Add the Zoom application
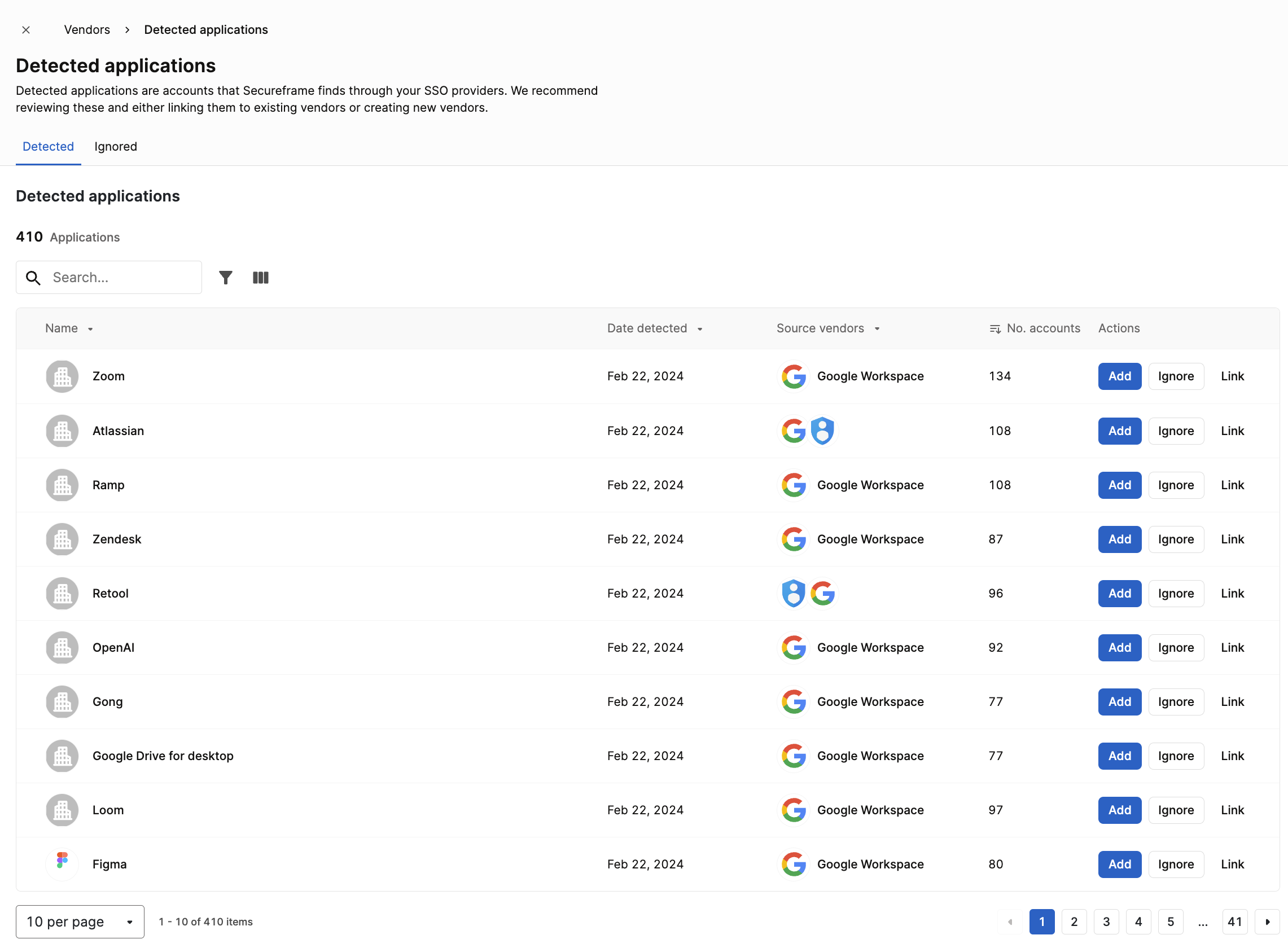This screenshot has width=1288, height=948. [x=1119, y=376]
